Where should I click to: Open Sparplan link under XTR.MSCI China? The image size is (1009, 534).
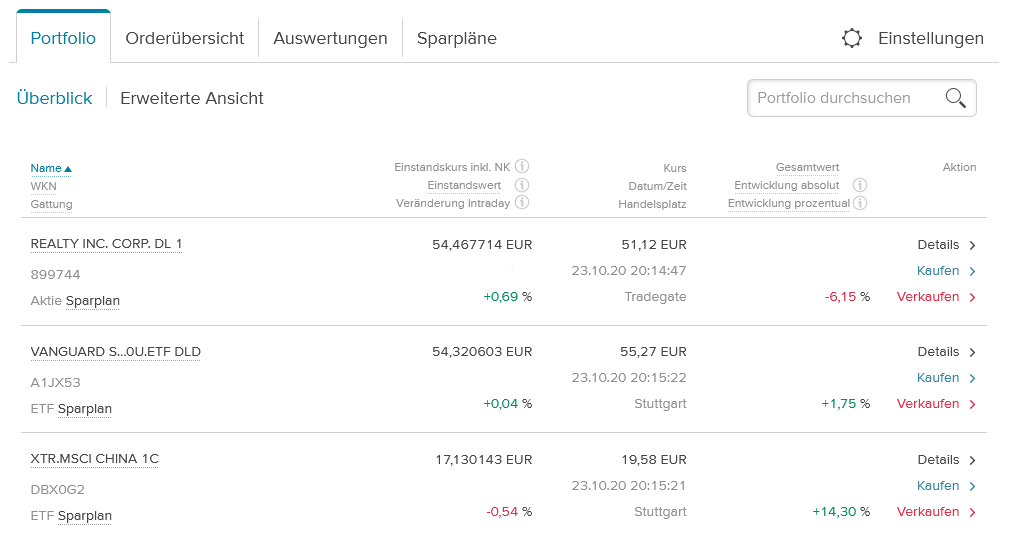(x=85, y=516)
